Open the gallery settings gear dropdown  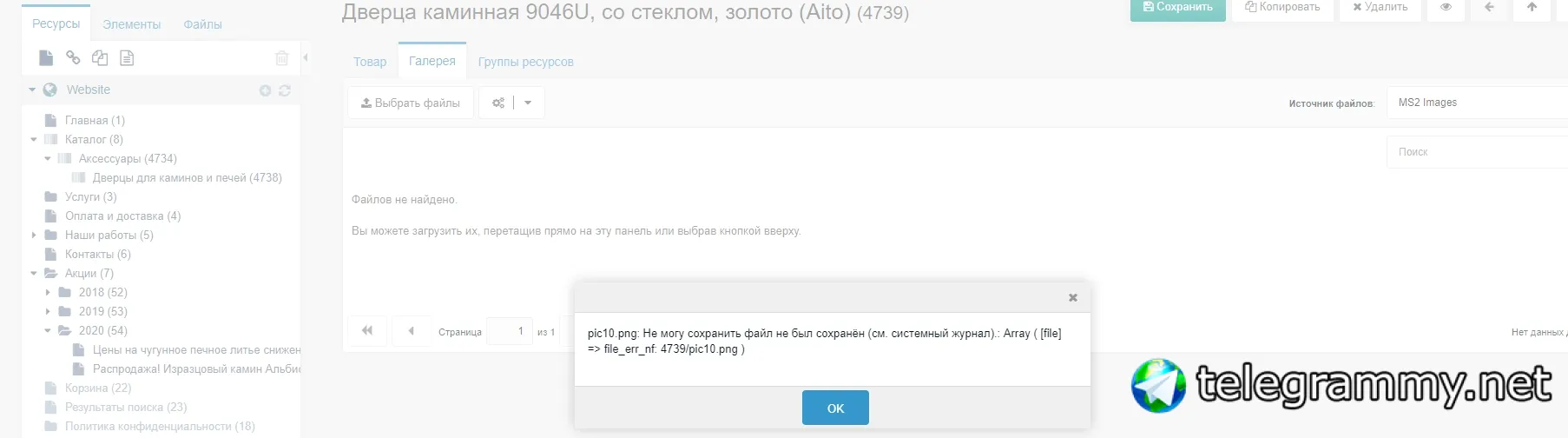point(511,103)
